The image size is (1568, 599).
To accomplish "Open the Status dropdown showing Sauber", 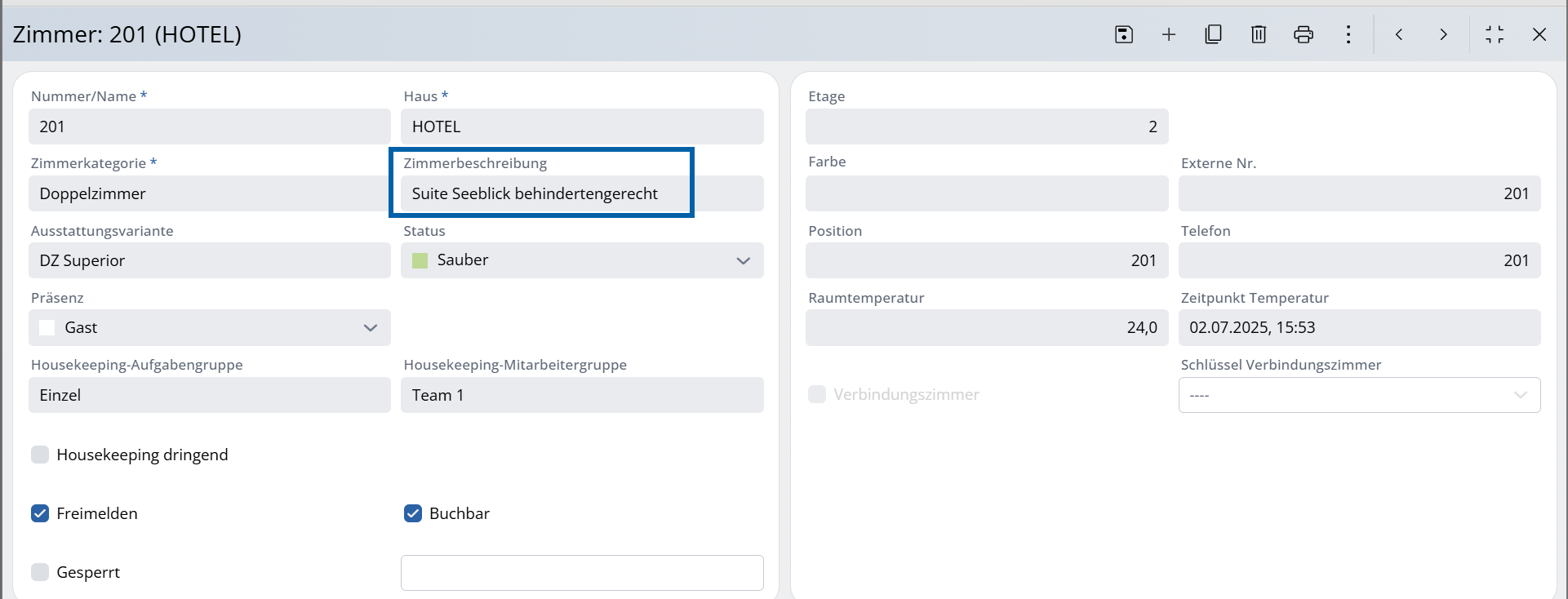I will (x=581, y=260).
